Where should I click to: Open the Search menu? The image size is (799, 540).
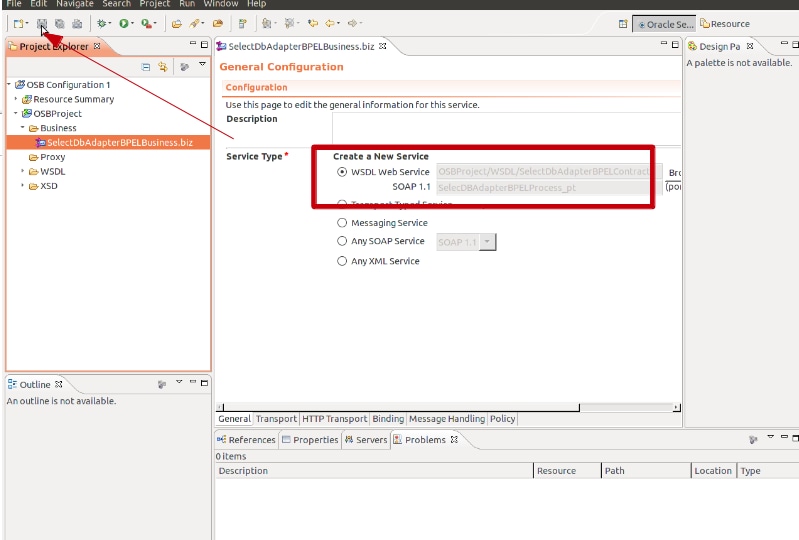pos(117,4)
